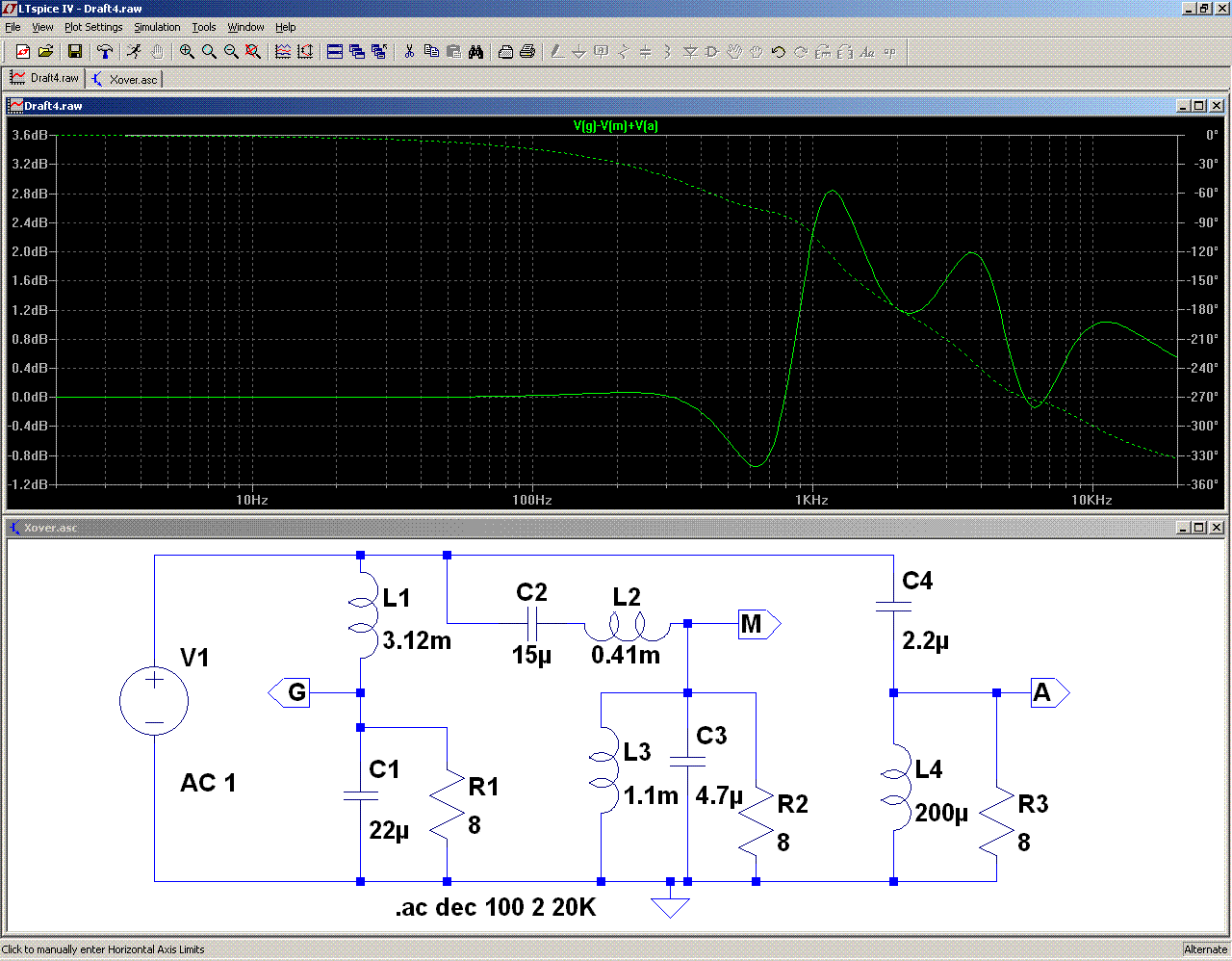Click the V(g)-V(m)+V(a) trace label
The image size is (1232, 961).
[x=616, y=125]
